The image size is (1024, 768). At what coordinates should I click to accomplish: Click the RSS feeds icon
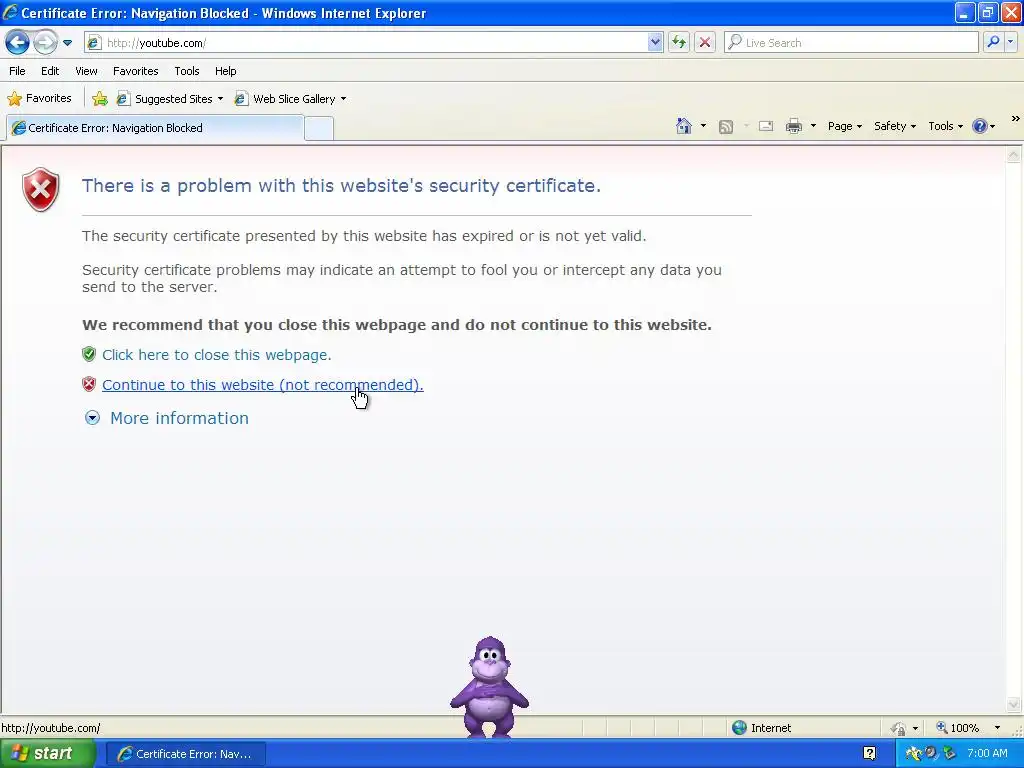[x=726, y=127]
